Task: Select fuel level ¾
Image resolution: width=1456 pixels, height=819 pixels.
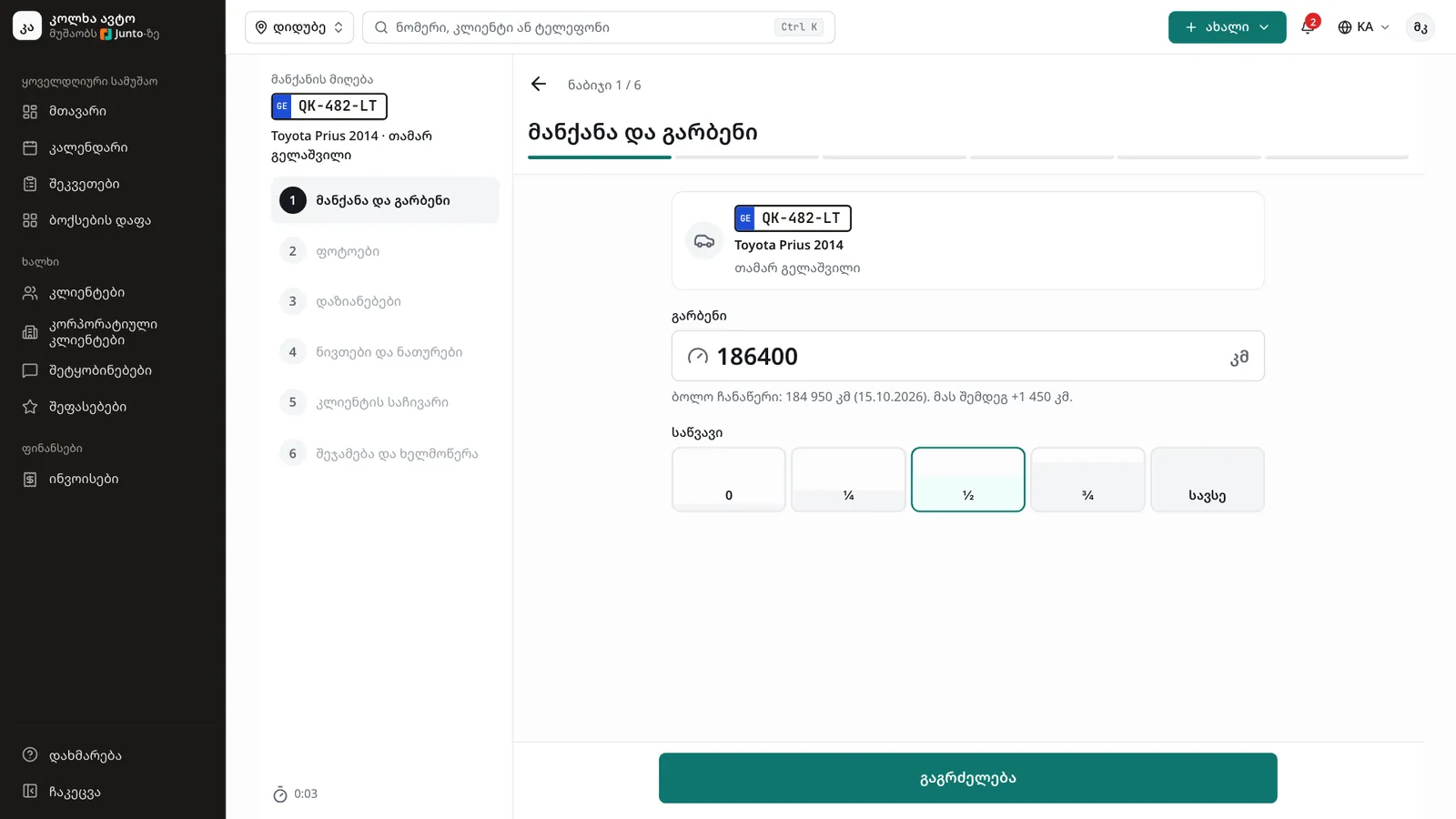Action: (1087, 480)
